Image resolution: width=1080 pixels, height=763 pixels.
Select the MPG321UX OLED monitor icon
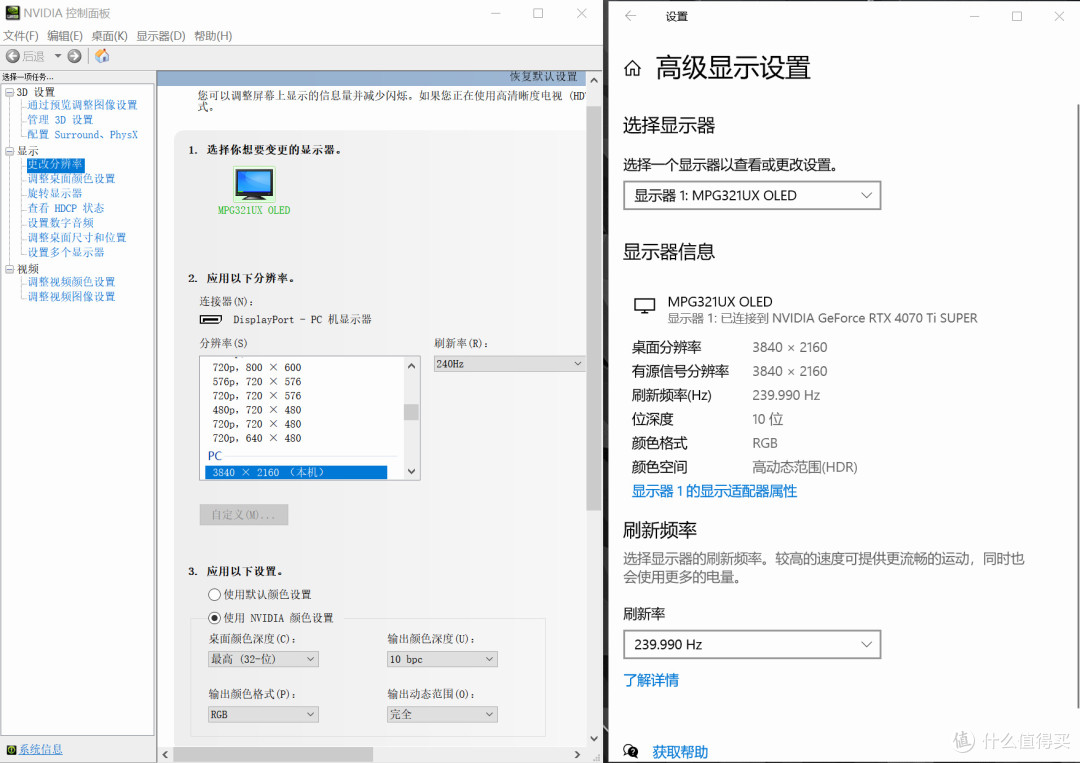coord(254,184)
